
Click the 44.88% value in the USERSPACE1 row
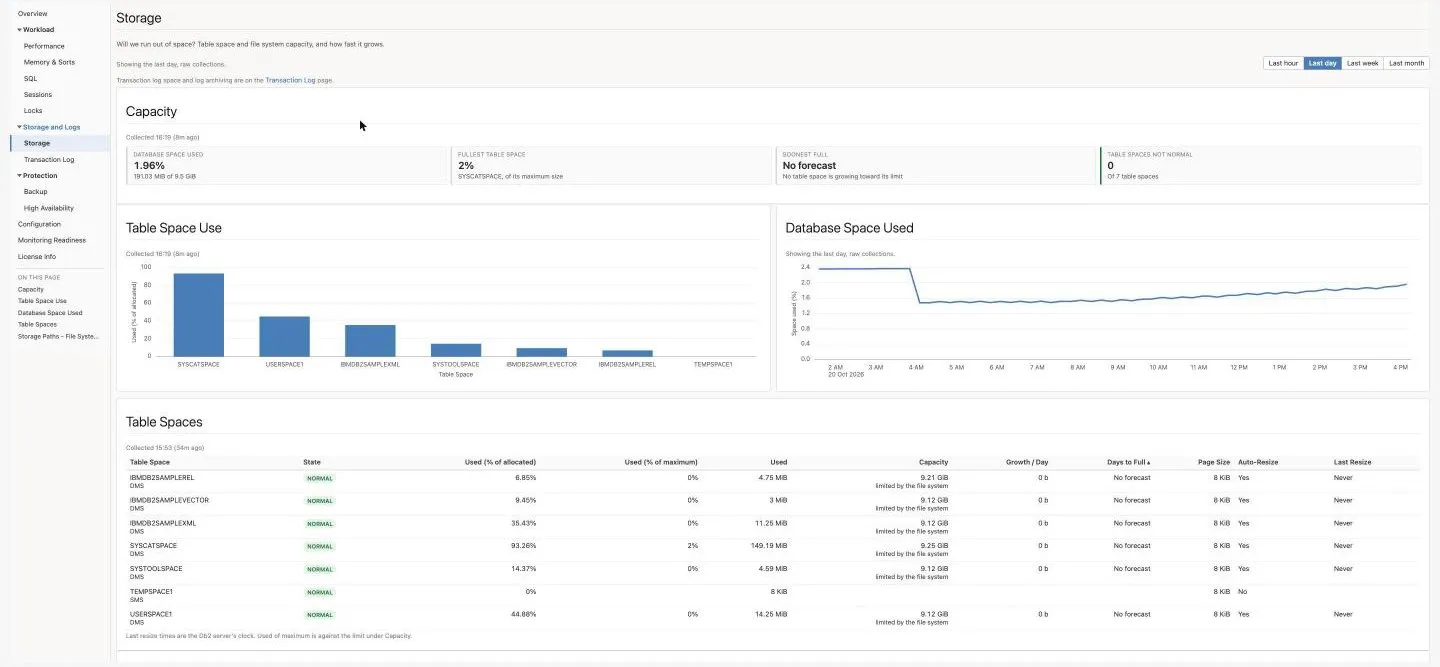[522, 614]
